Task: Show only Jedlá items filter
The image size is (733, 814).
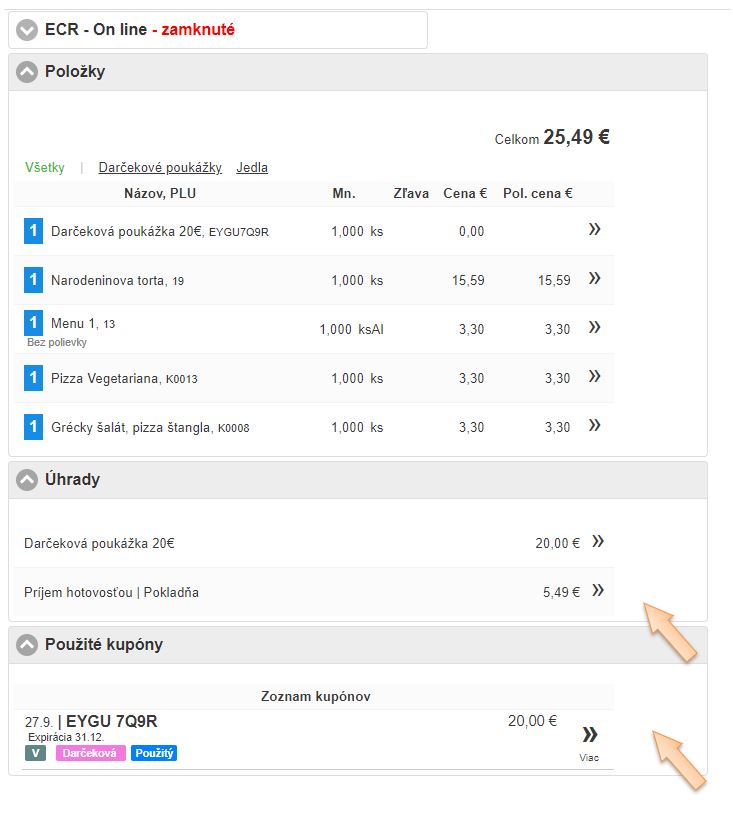Action: (252, 168)
